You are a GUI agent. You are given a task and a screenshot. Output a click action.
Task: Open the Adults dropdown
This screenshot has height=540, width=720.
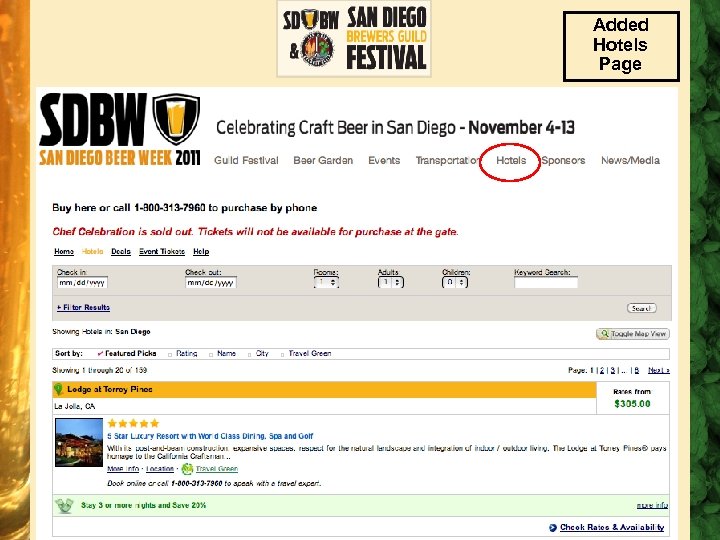[391, 282]
